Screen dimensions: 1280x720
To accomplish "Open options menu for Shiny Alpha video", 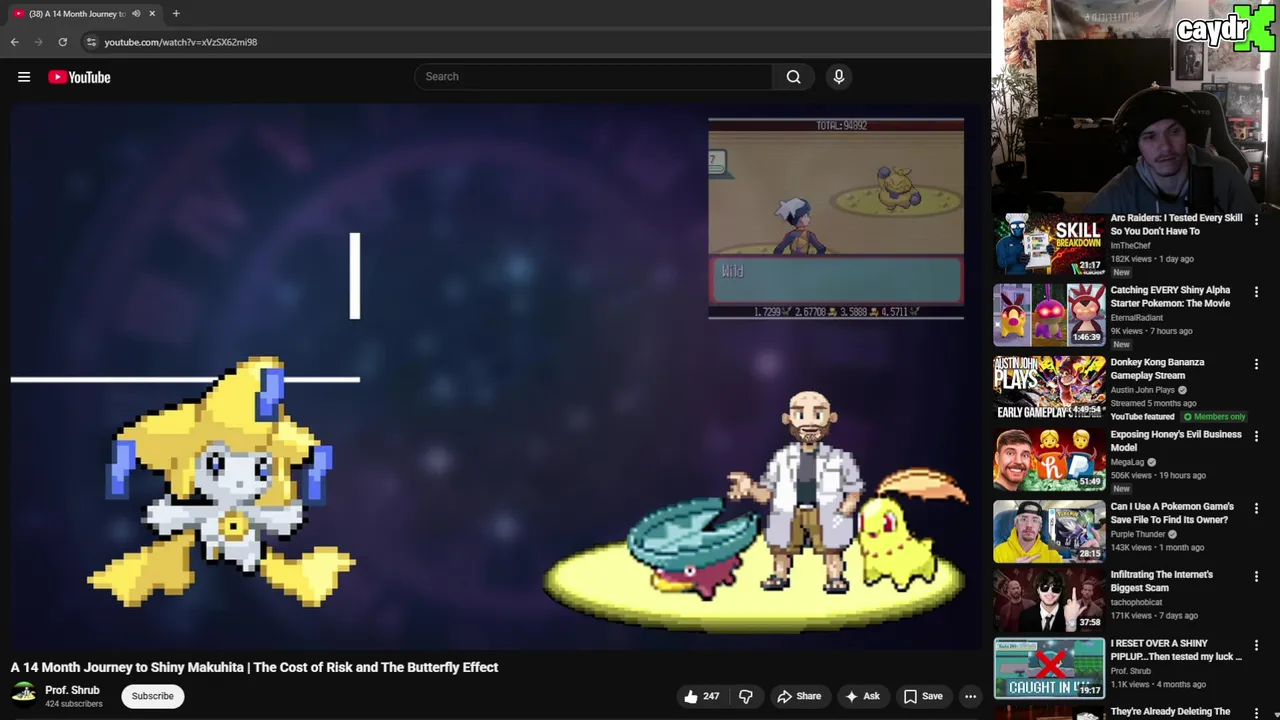I will click(1256, 292).
